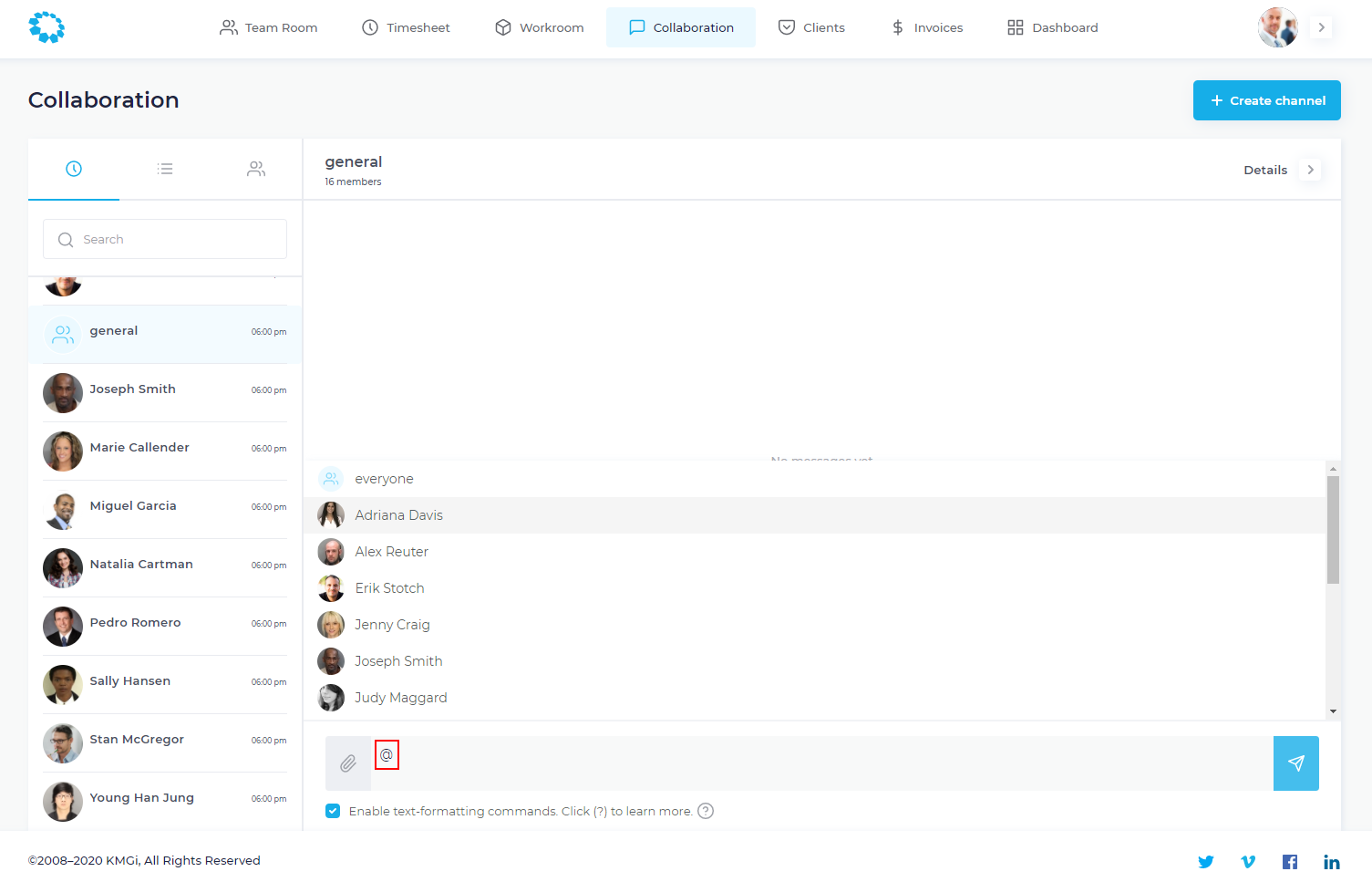Screen dimensions: 1372x882
Task: Switch to the channels list icon tab
Action: [165, 169]
